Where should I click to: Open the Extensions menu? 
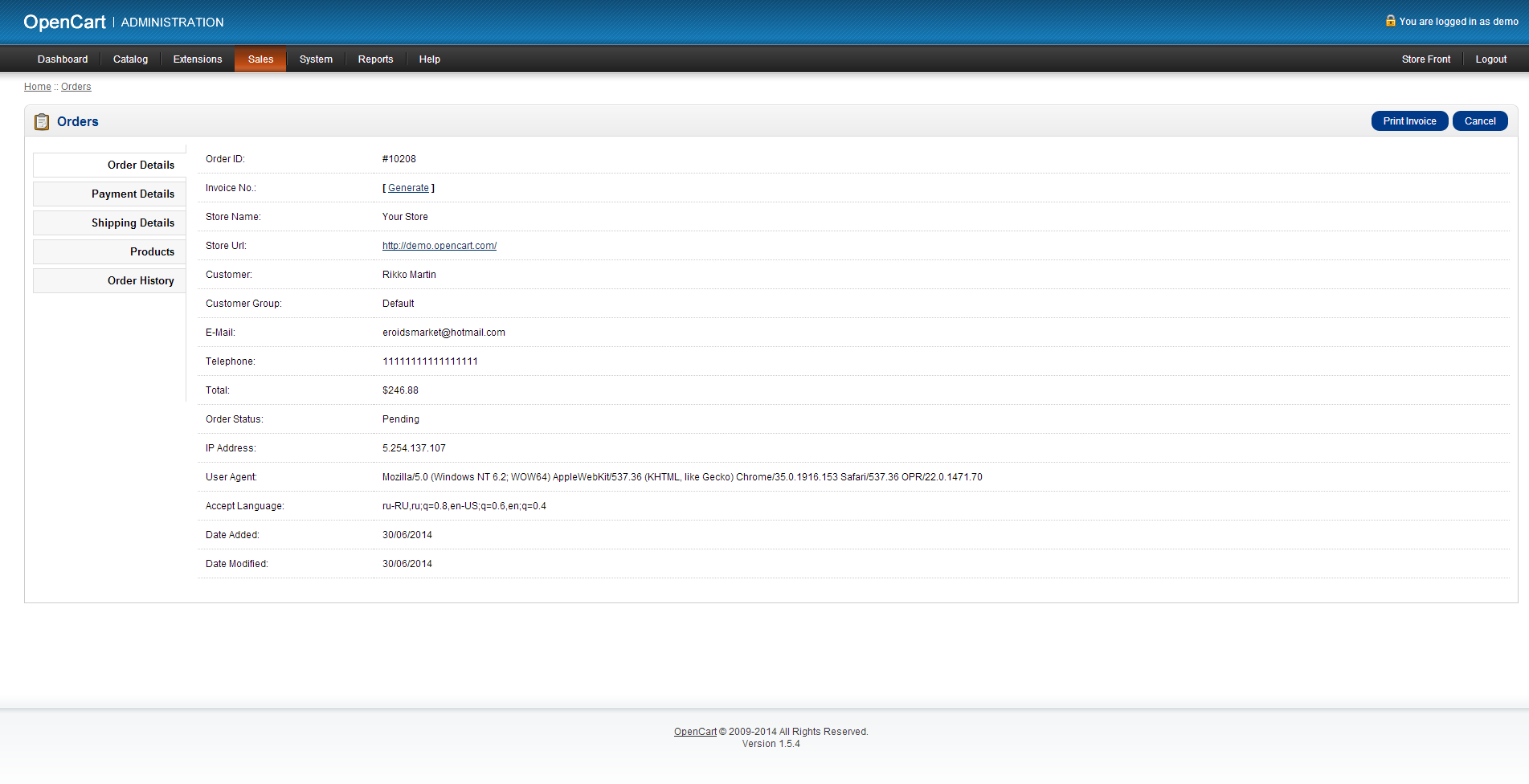(x=198, y=59)
